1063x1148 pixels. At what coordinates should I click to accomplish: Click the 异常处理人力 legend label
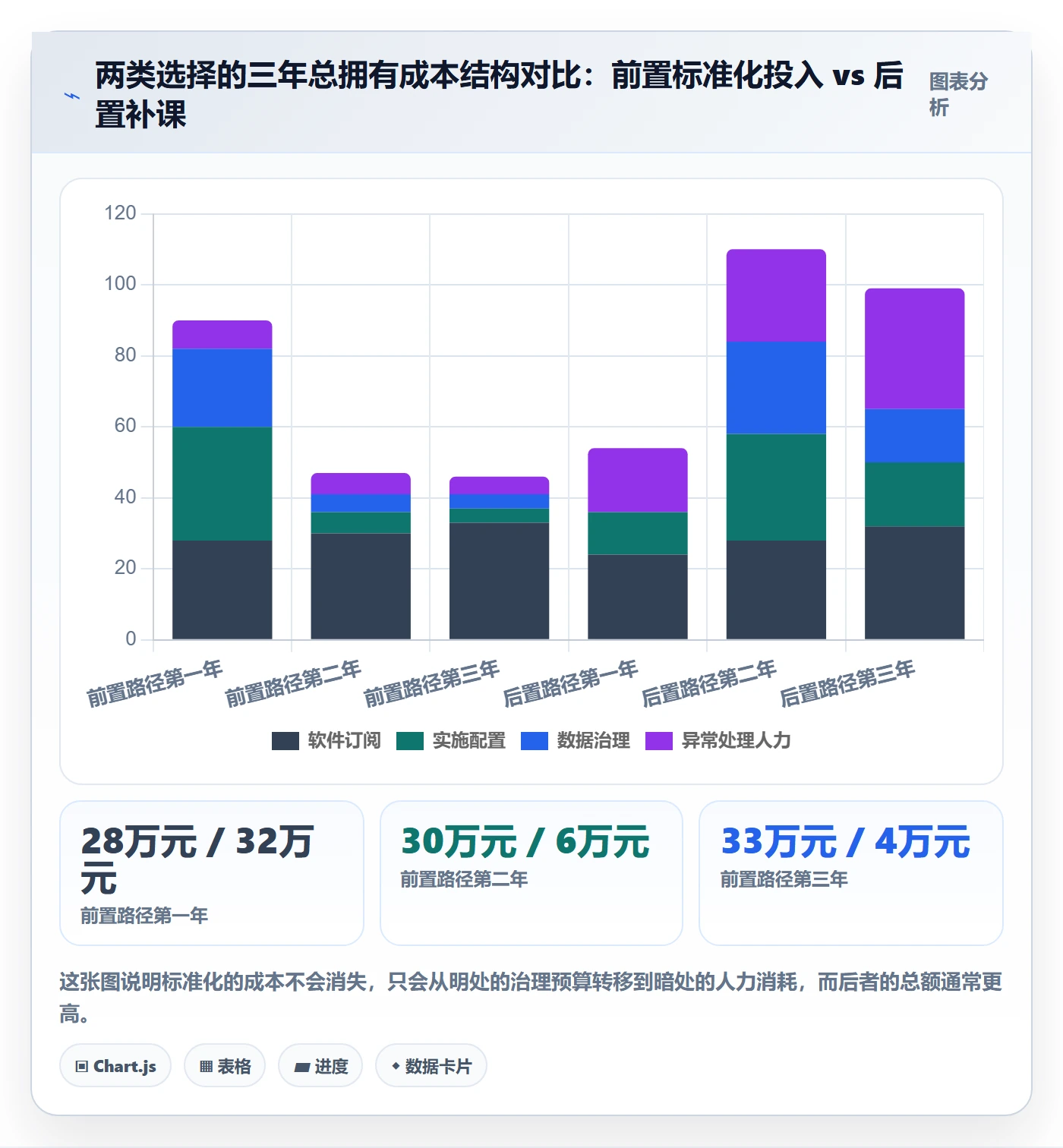(737, 740)
